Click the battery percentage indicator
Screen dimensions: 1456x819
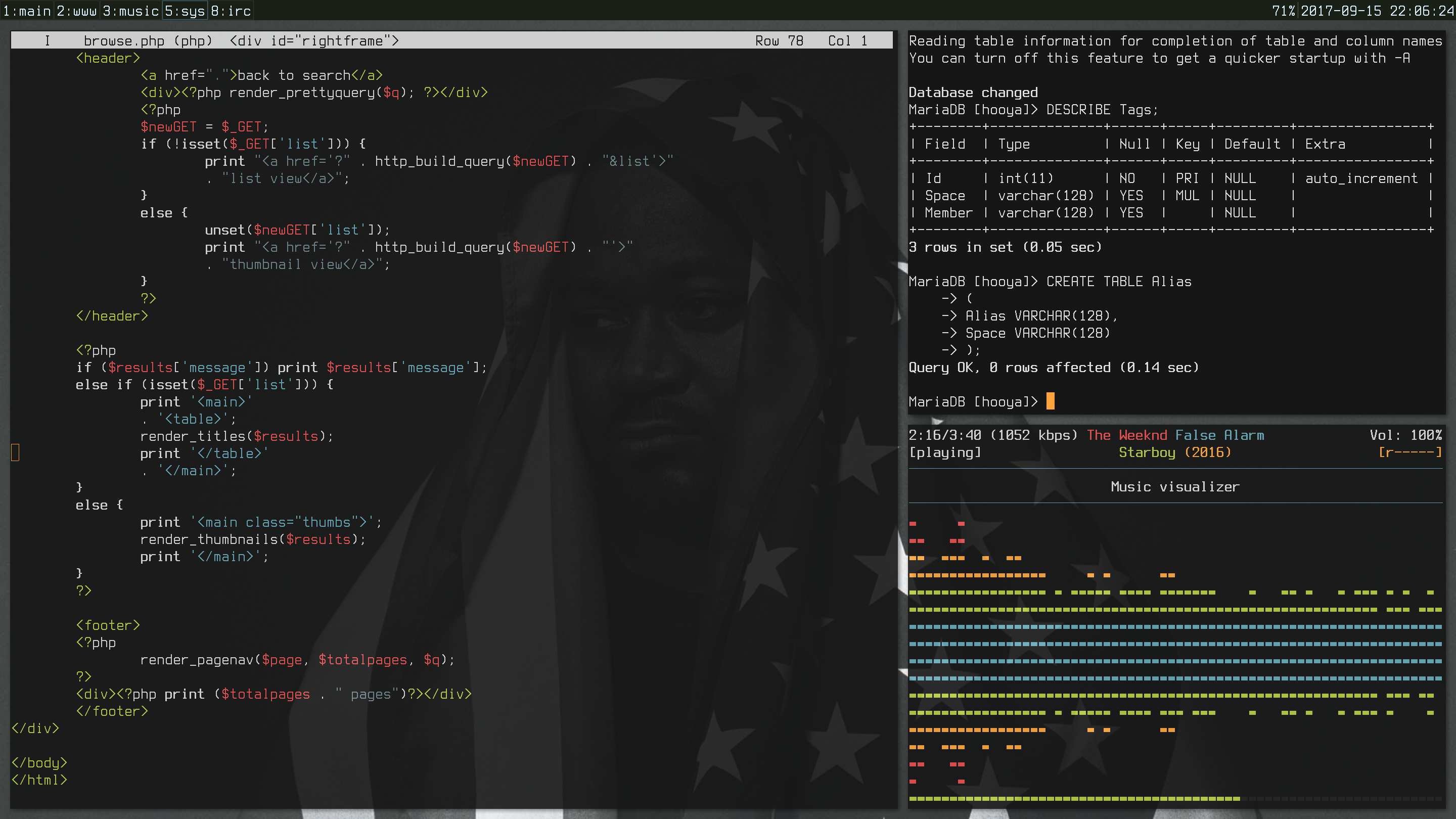[x=1283, y=11]
